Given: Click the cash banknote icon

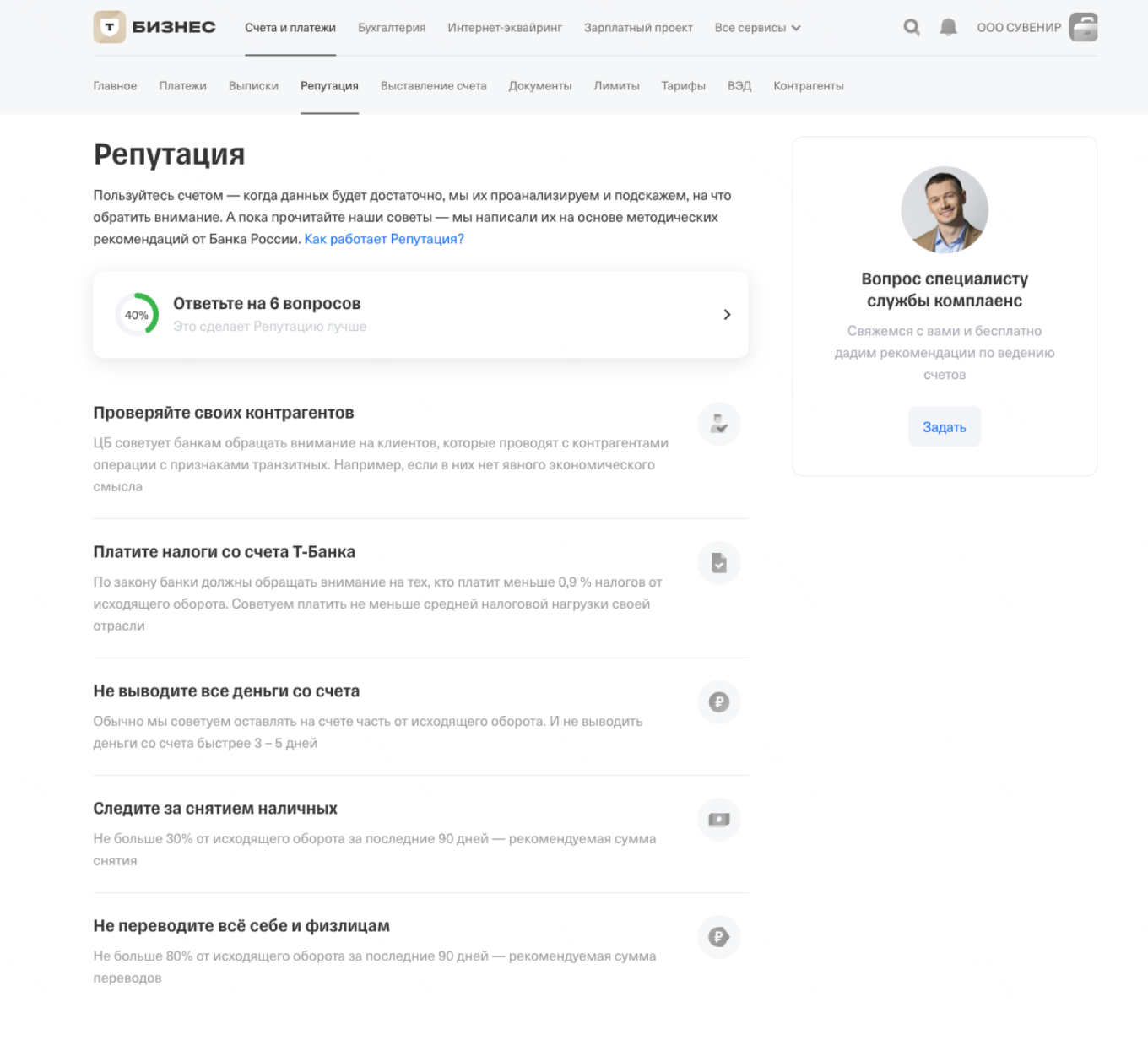Looking at the screenshot, I should point(719,819).
